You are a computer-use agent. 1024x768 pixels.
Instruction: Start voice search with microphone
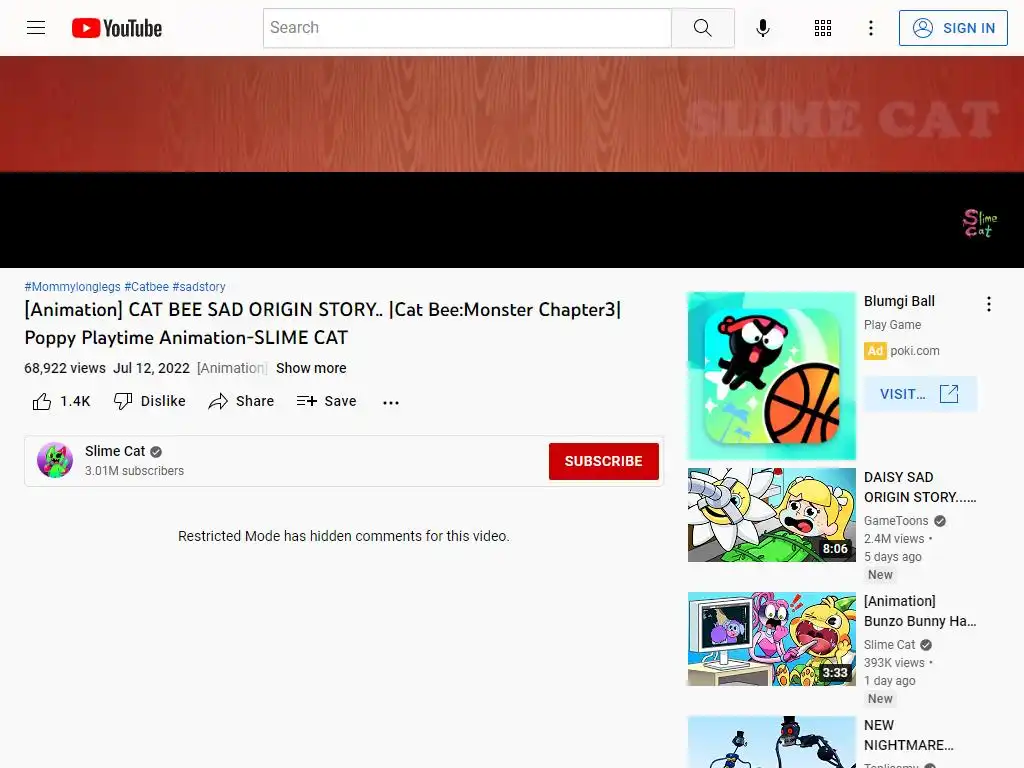pos(763,28)
